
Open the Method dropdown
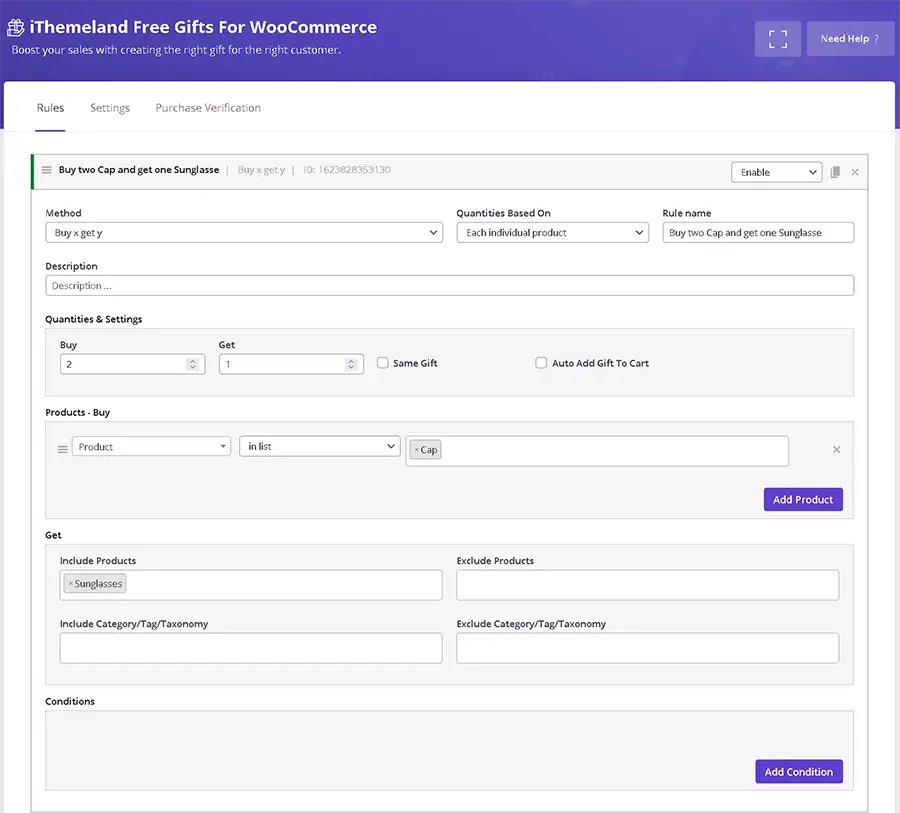pyautogui.click(x=244, y=233)
